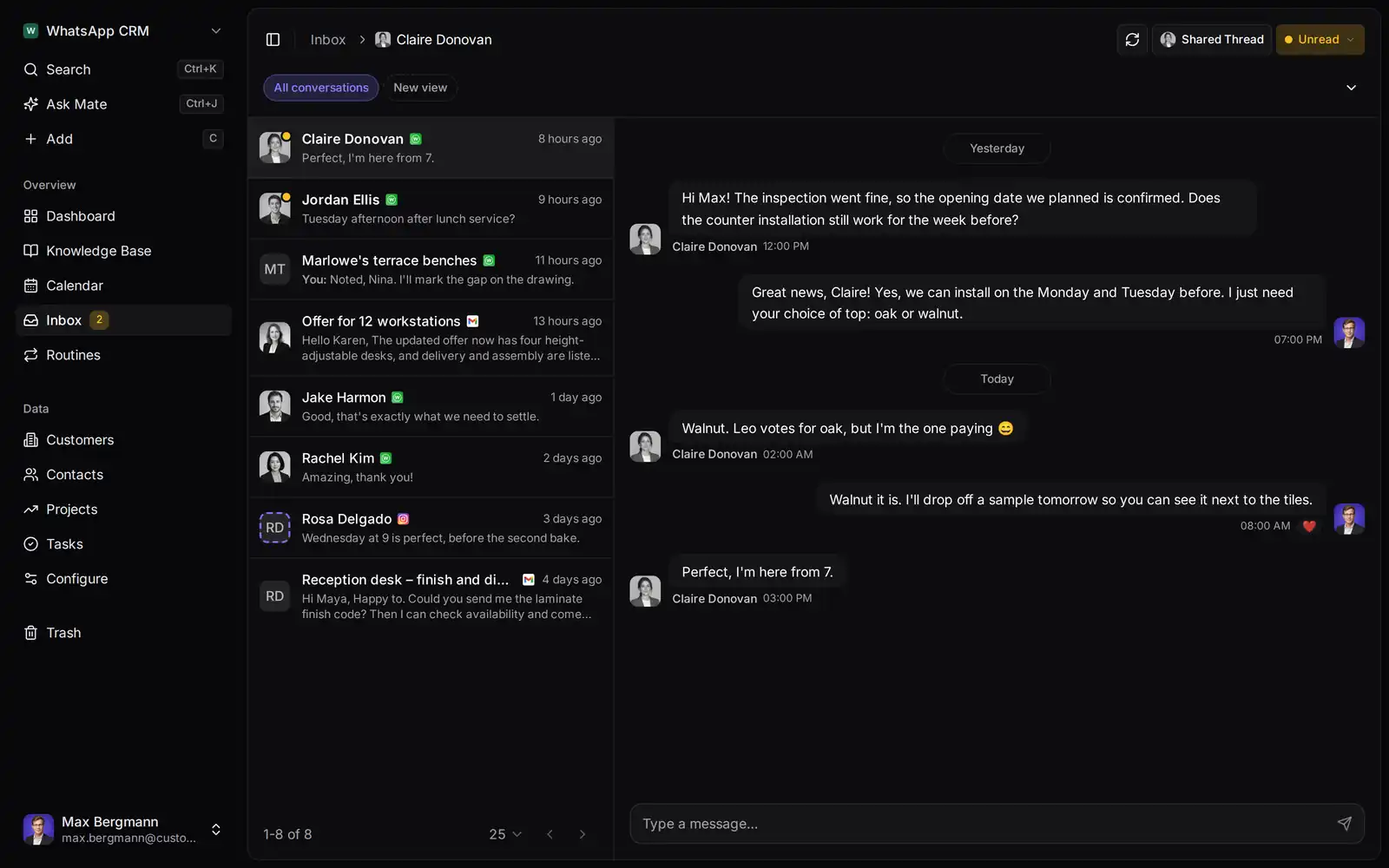Click Claire Donovan name in breadcrumb

444,40
